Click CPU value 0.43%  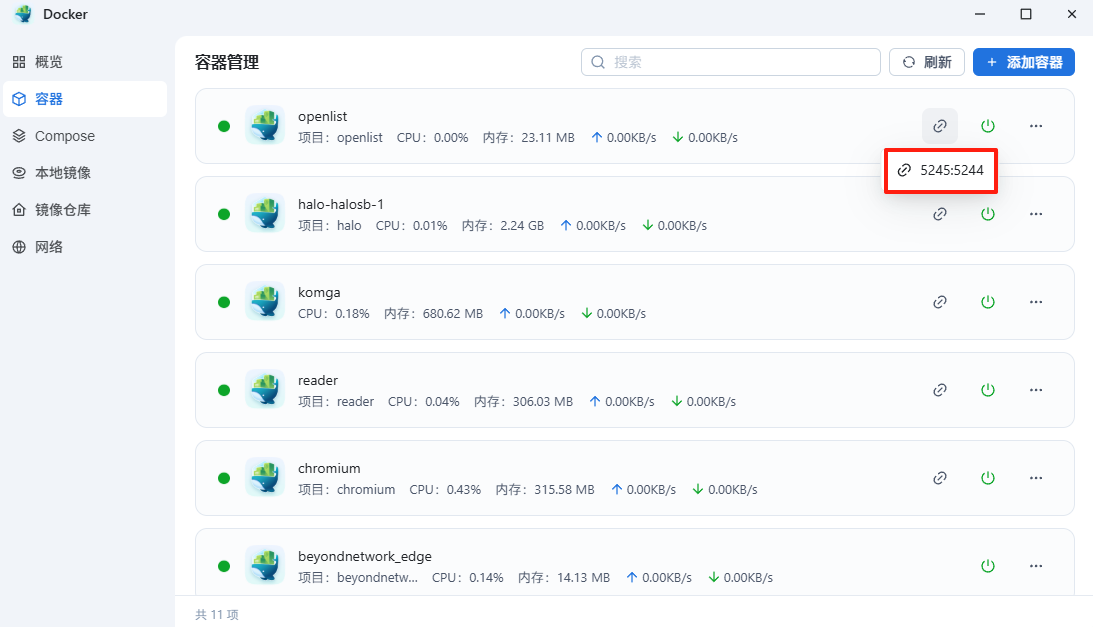tap(464, 490)
